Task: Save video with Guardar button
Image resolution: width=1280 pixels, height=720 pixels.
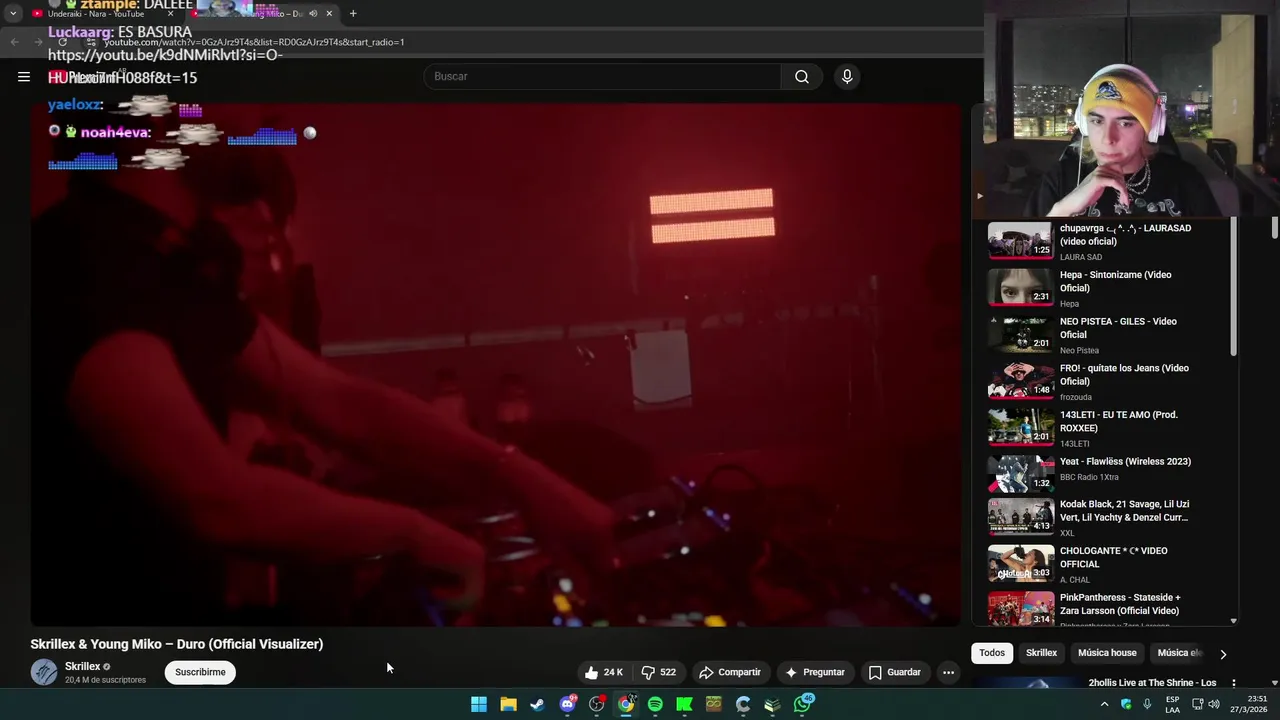Action: 895,672
